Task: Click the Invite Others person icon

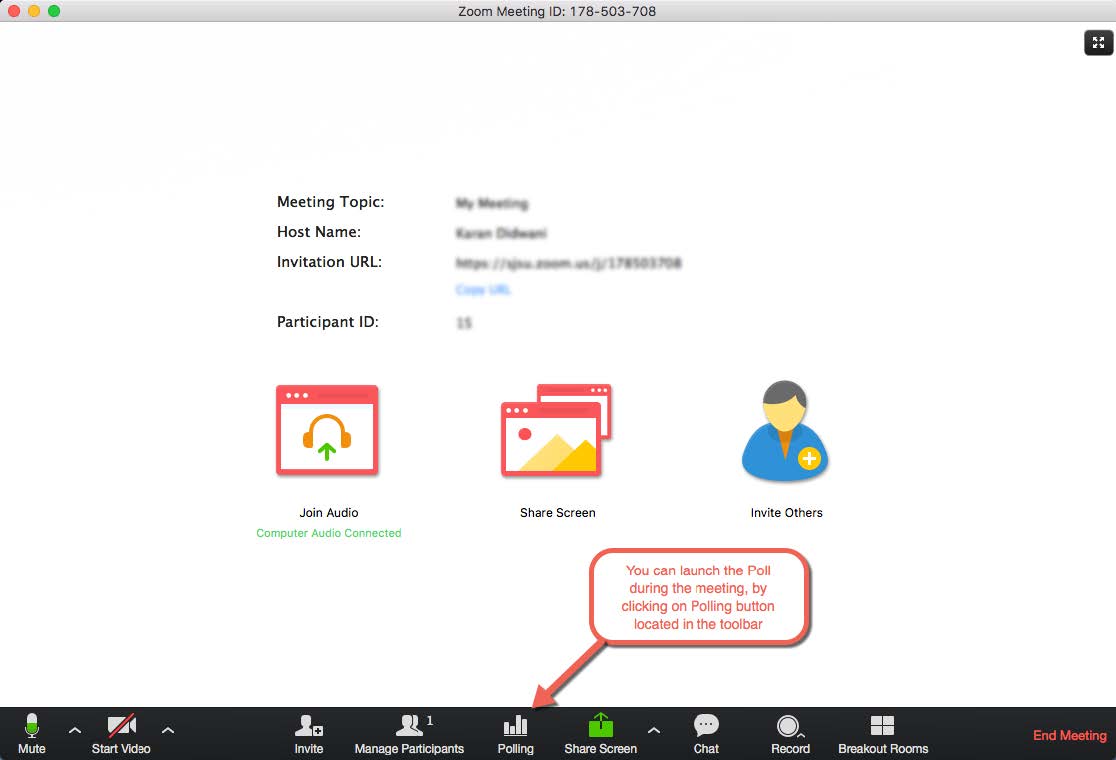Action: pos(784,430)
